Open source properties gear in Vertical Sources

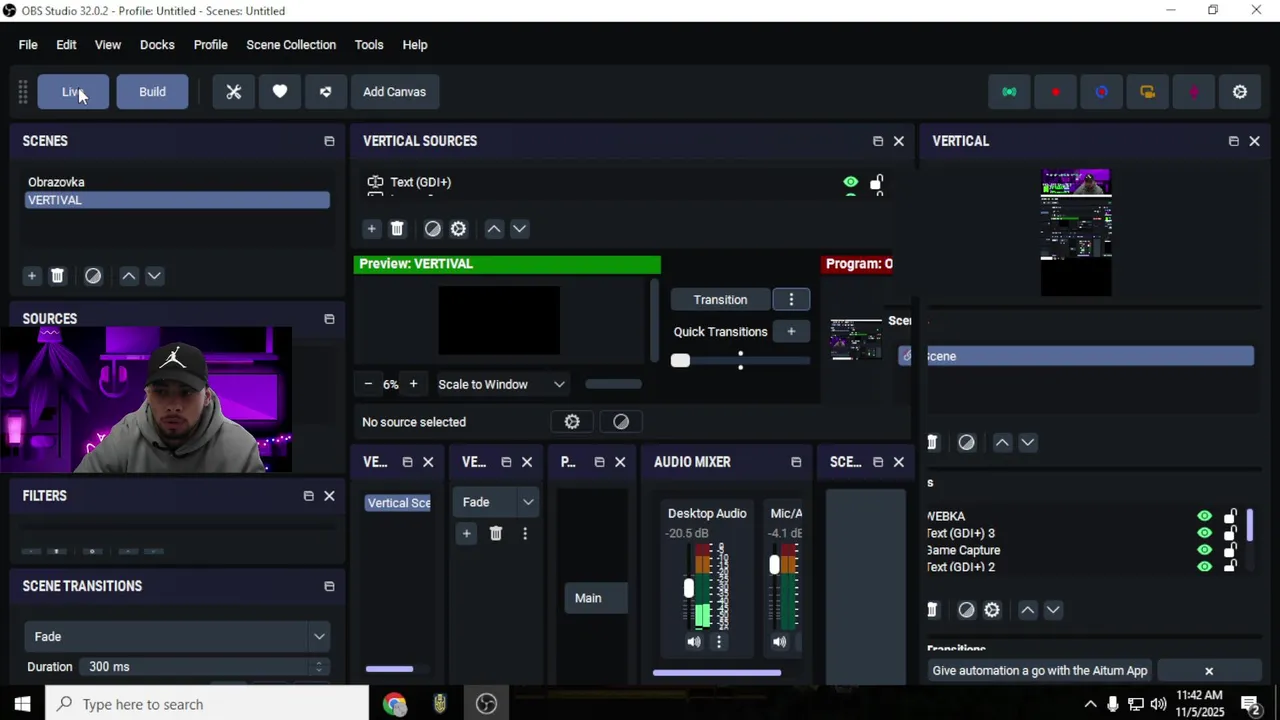[x=458, y=229]
